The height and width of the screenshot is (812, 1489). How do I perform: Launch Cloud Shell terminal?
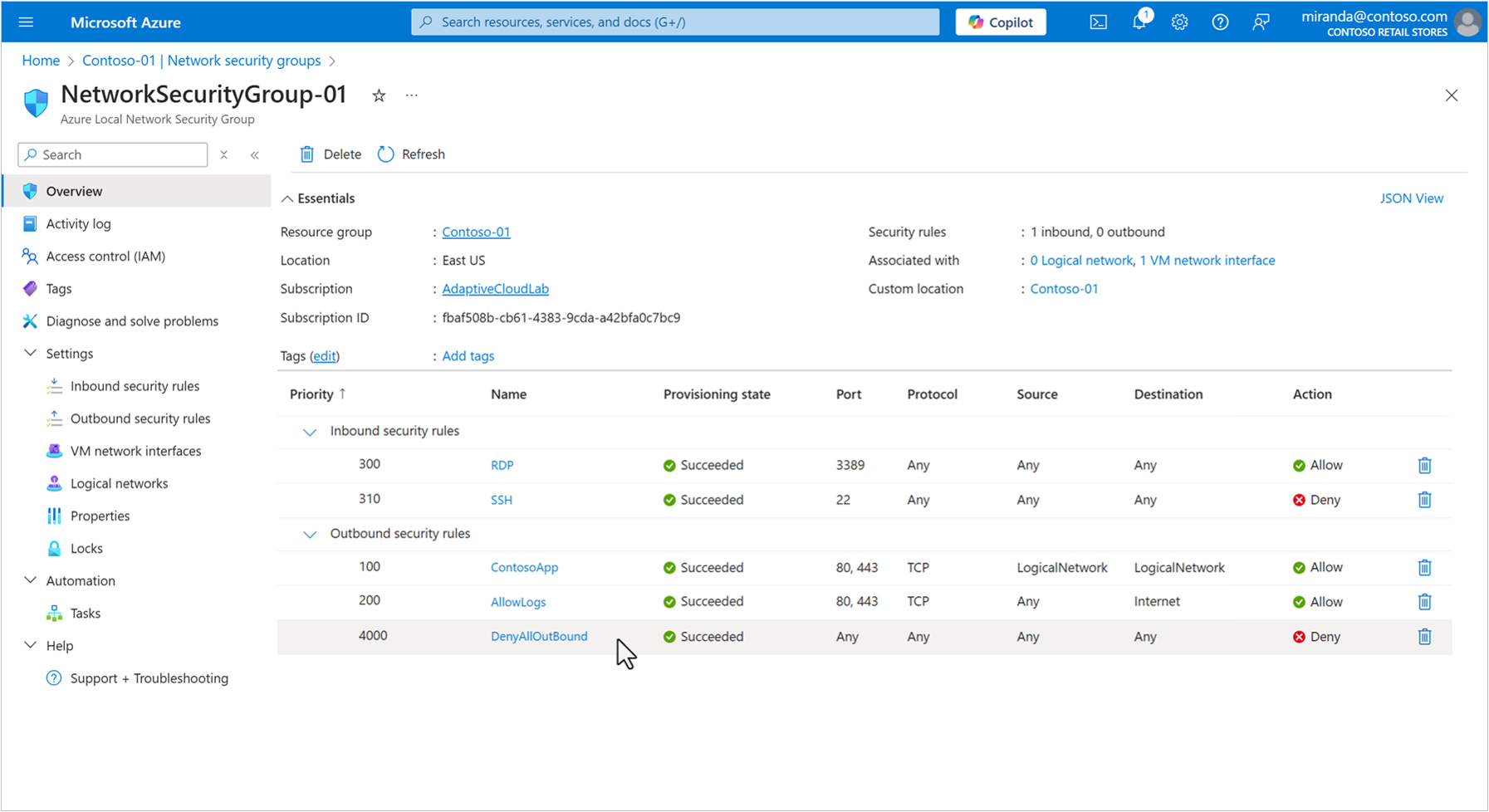1098,22
